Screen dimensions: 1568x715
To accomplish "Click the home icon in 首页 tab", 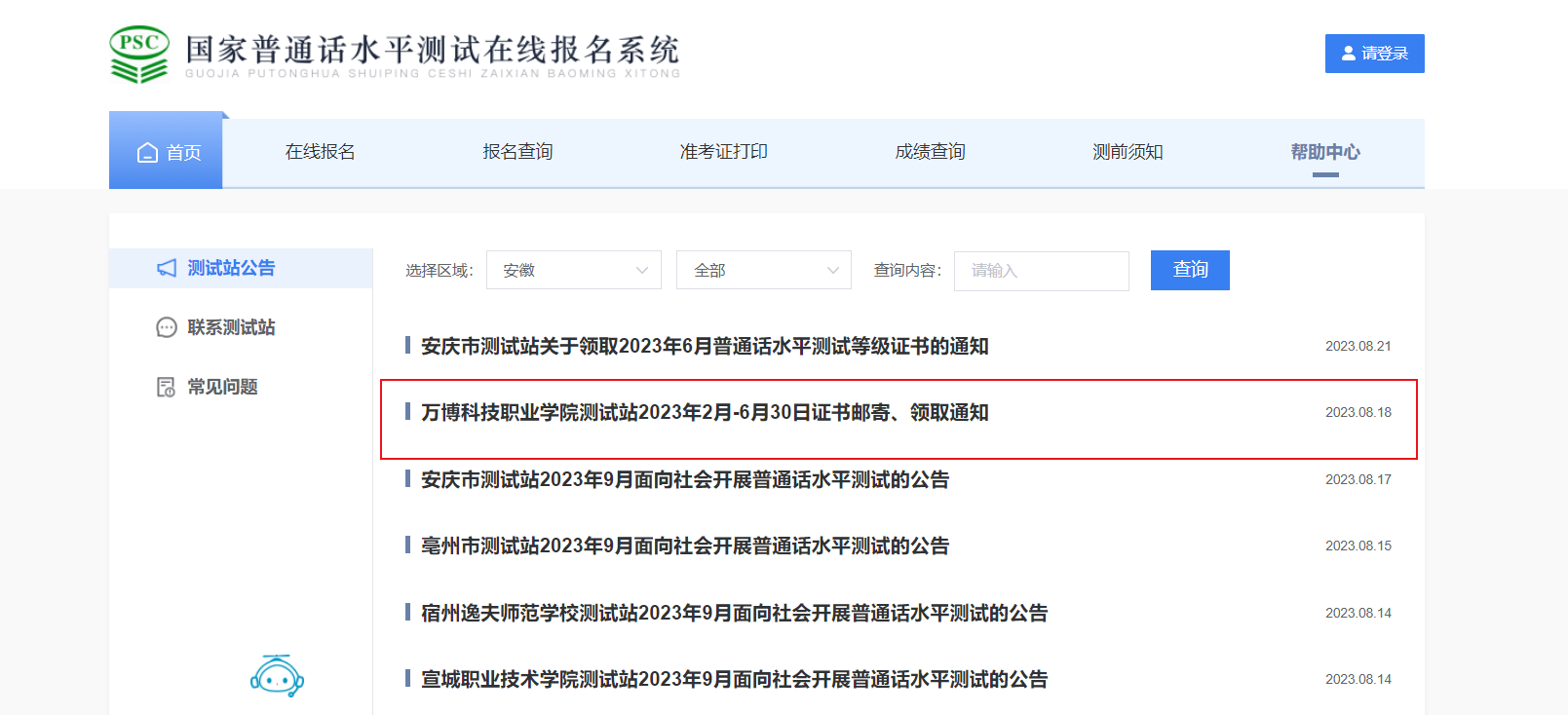I will (x=147, y=152).
